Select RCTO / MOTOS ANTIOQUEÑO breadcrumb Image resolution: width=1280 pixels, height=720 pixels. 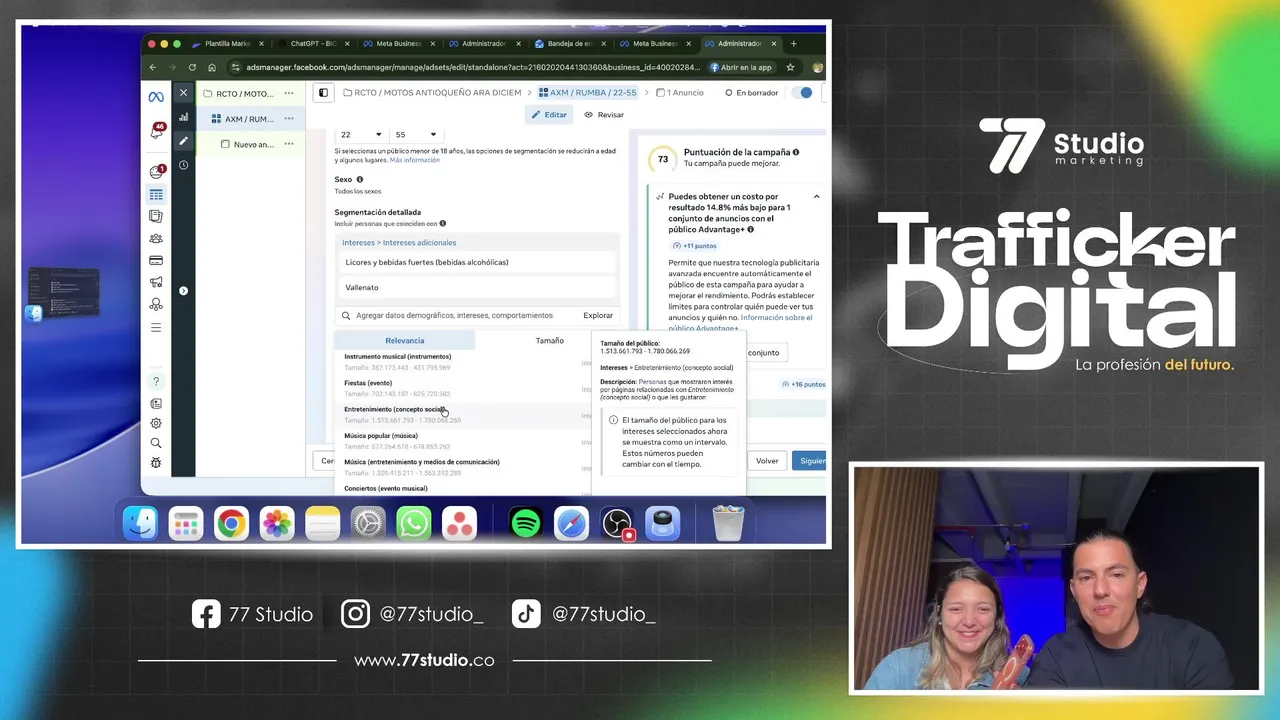(x=431, y=93)
